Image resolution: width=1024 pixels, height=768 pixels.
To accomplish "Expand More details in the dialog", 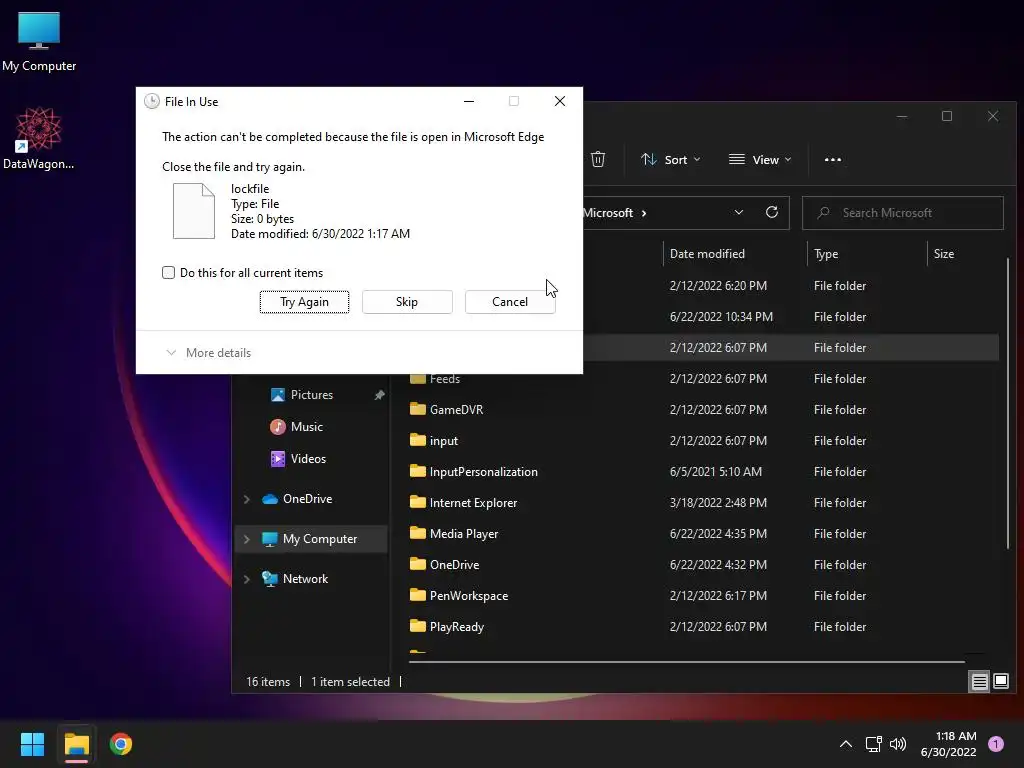I will tap(208, 353).
